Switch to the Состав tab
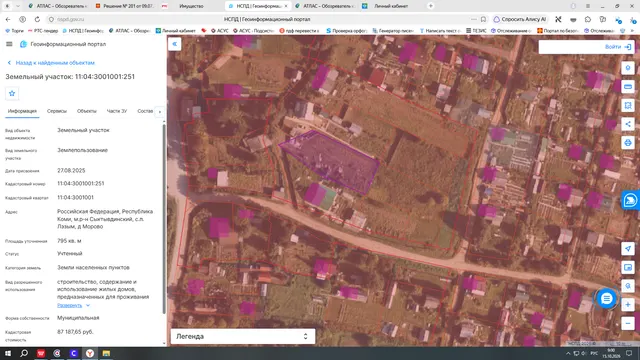Viewport: 640px width, 360px height. 145,111
